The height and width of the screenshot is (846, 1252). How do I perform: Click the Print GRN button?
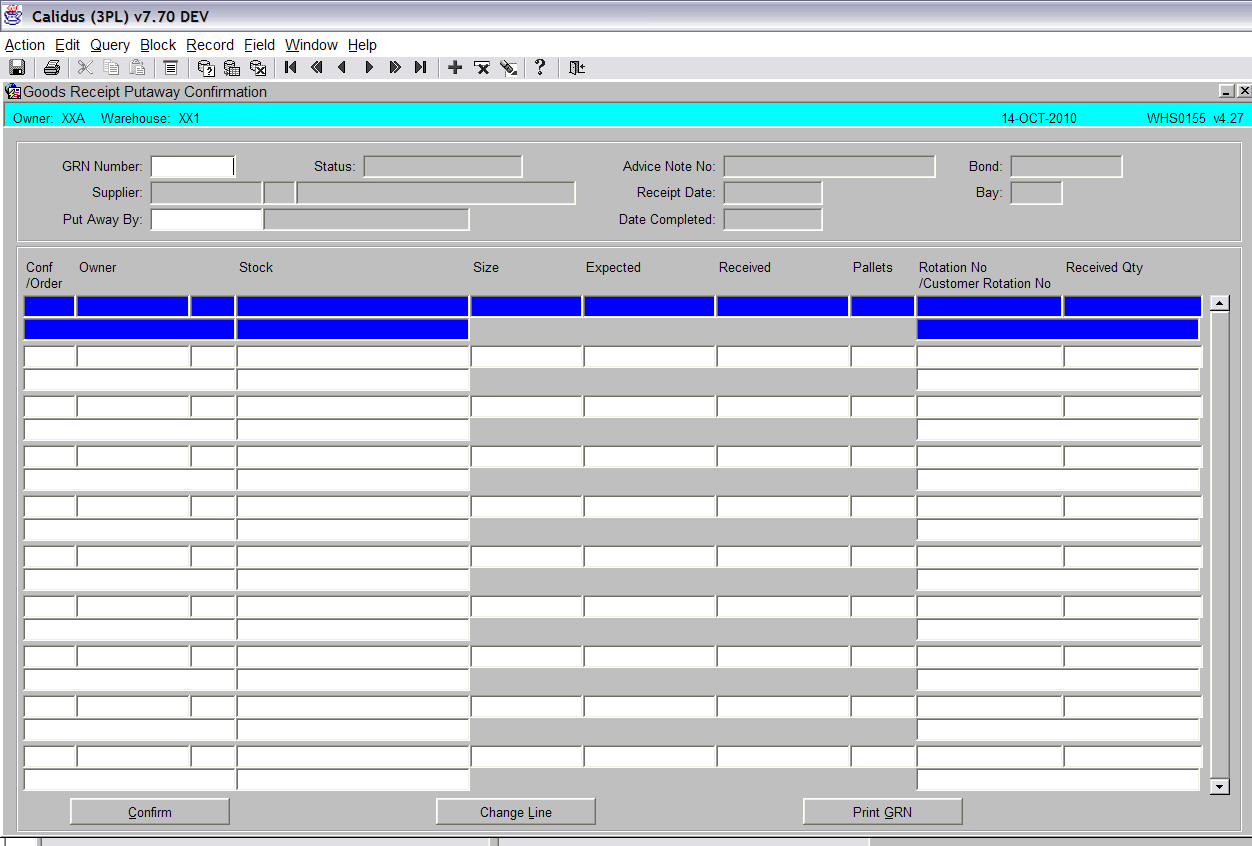883,812
